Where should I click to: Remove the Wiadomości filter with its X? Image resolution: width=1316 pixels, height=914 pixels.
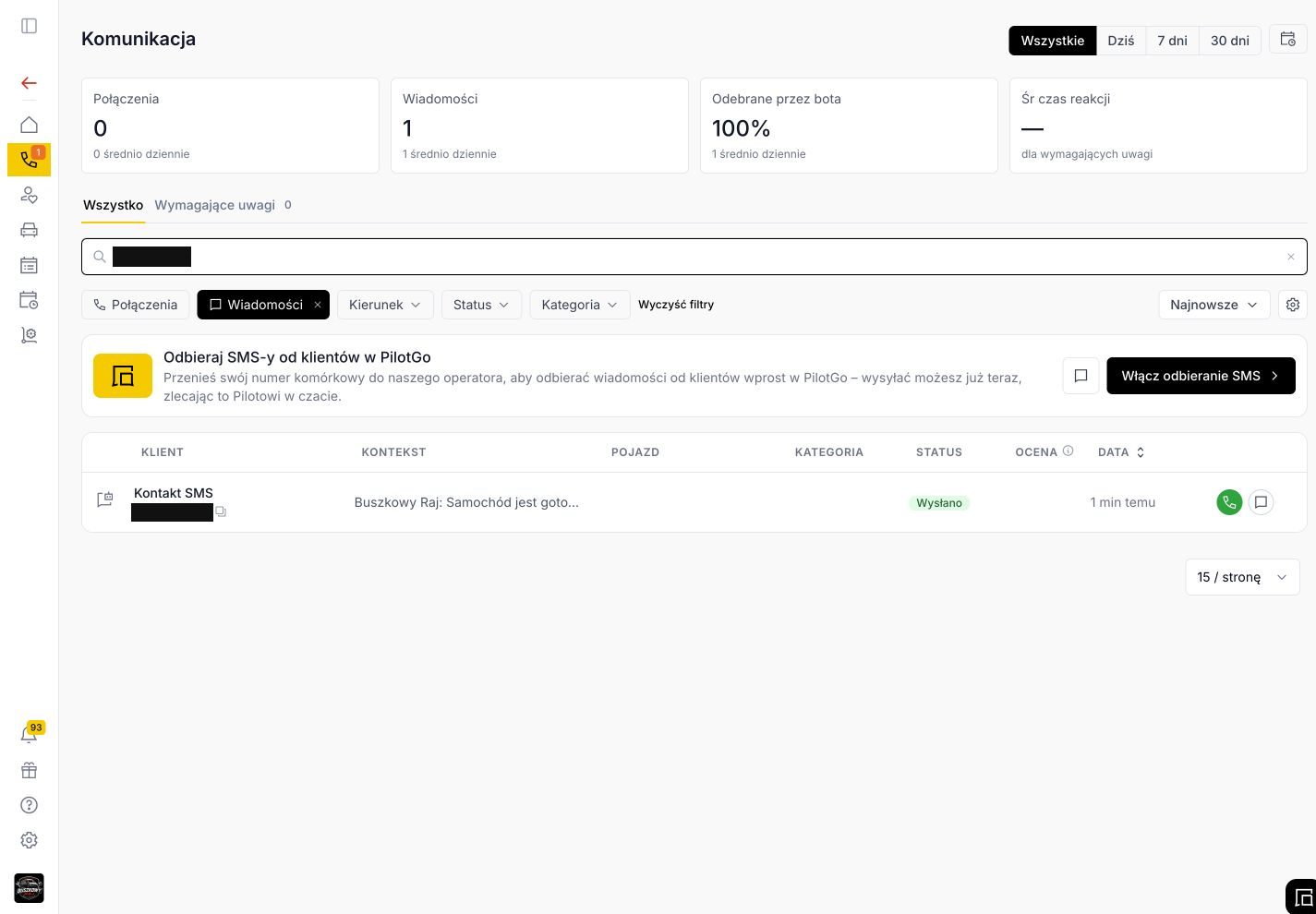tap(317, 305)
